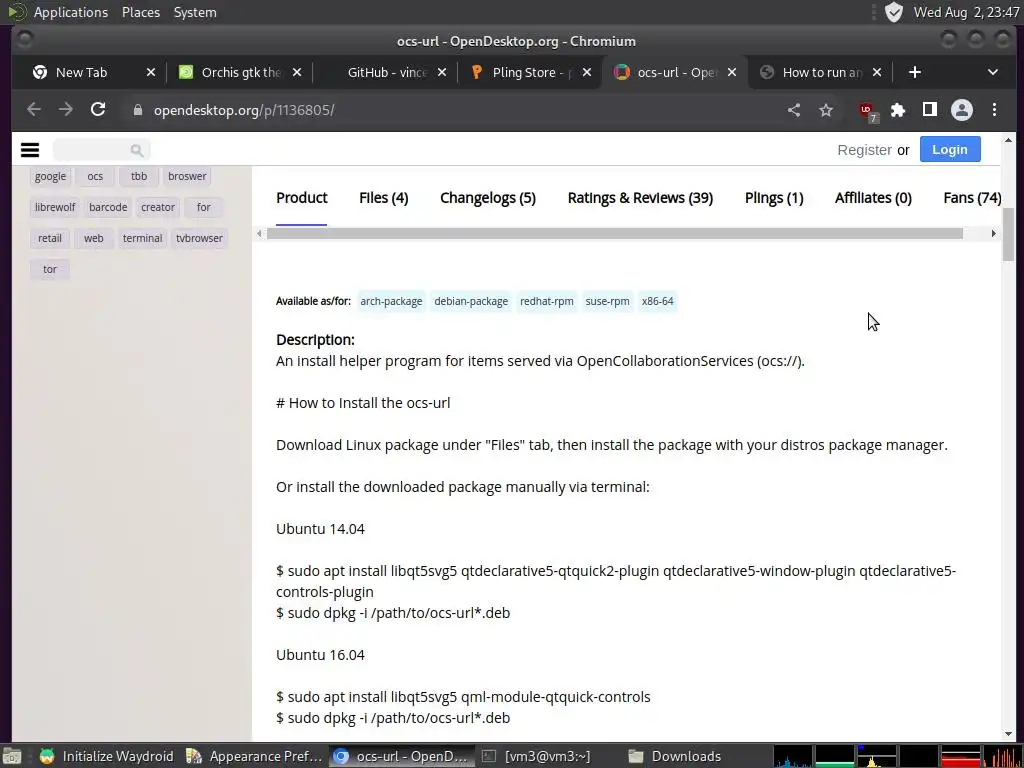Click the search magnifier icon
This screenshot has height=768, width=1024.
136,150
